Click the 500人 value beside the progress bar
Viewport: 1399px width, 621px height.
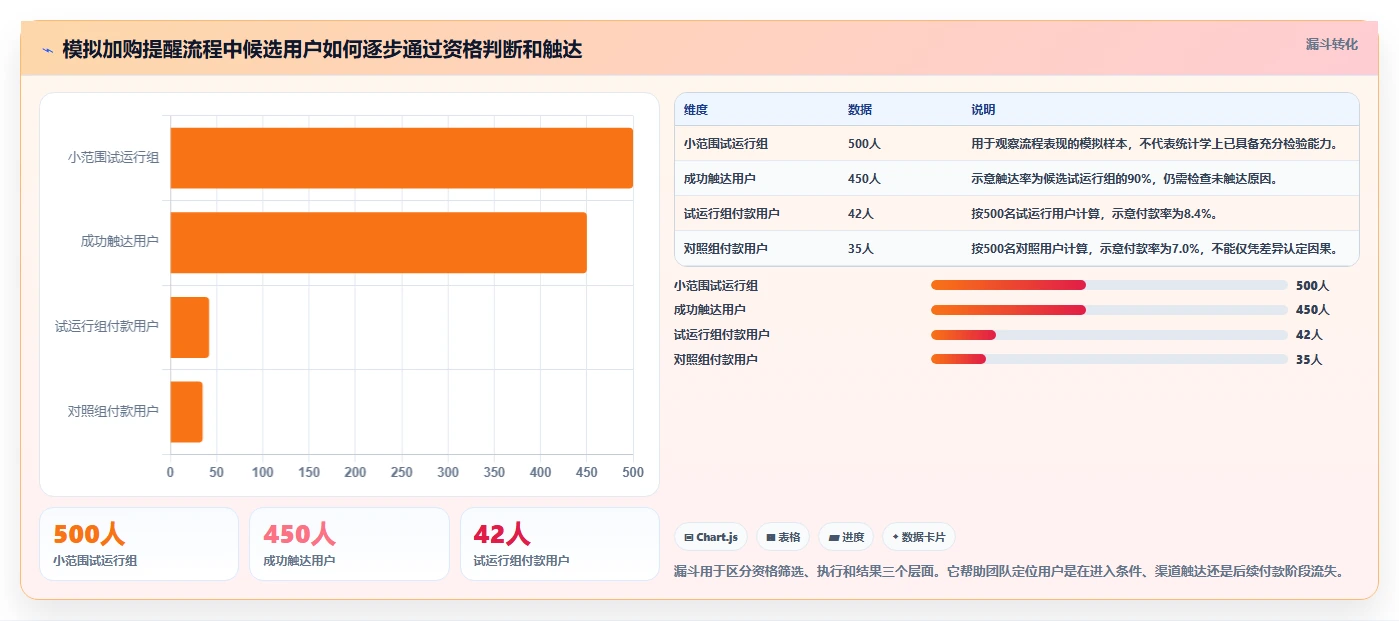pos(1312,285)
